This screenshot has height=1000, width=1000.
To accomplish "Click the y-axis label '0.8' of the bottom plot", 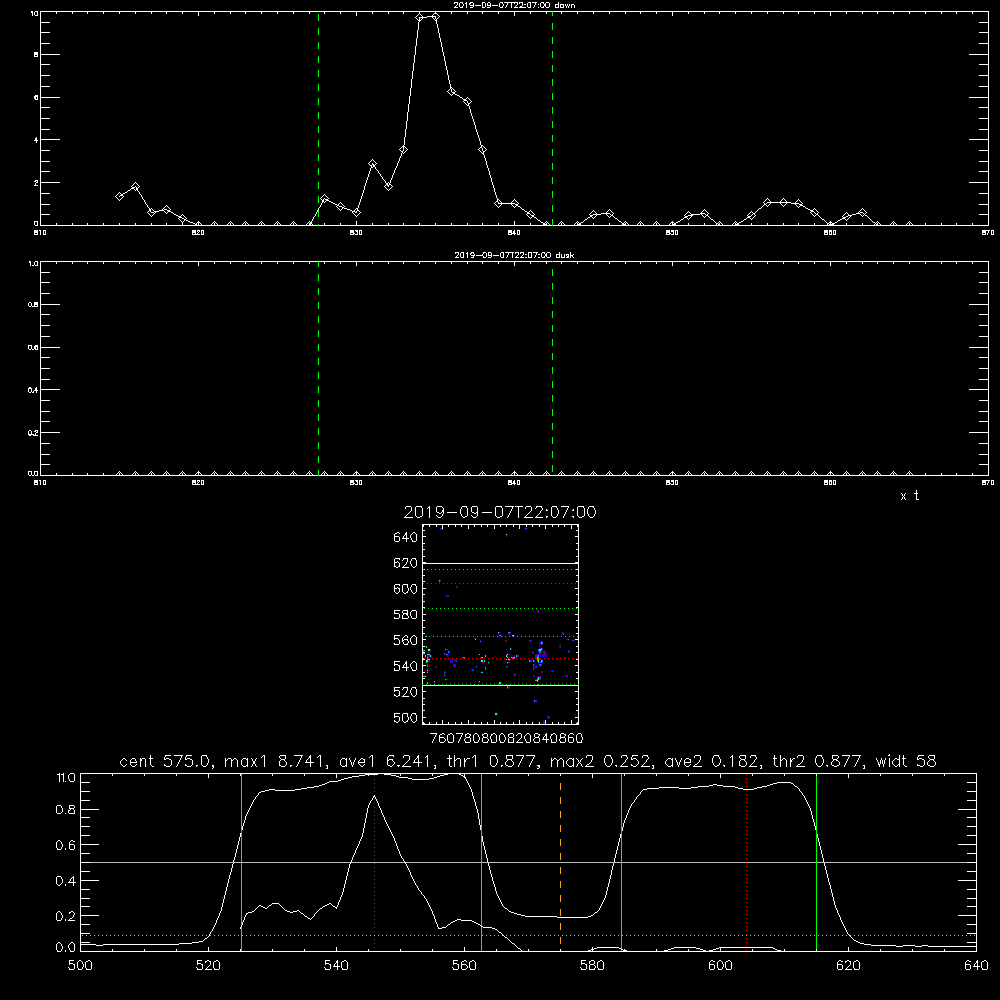I will (66, 809).
